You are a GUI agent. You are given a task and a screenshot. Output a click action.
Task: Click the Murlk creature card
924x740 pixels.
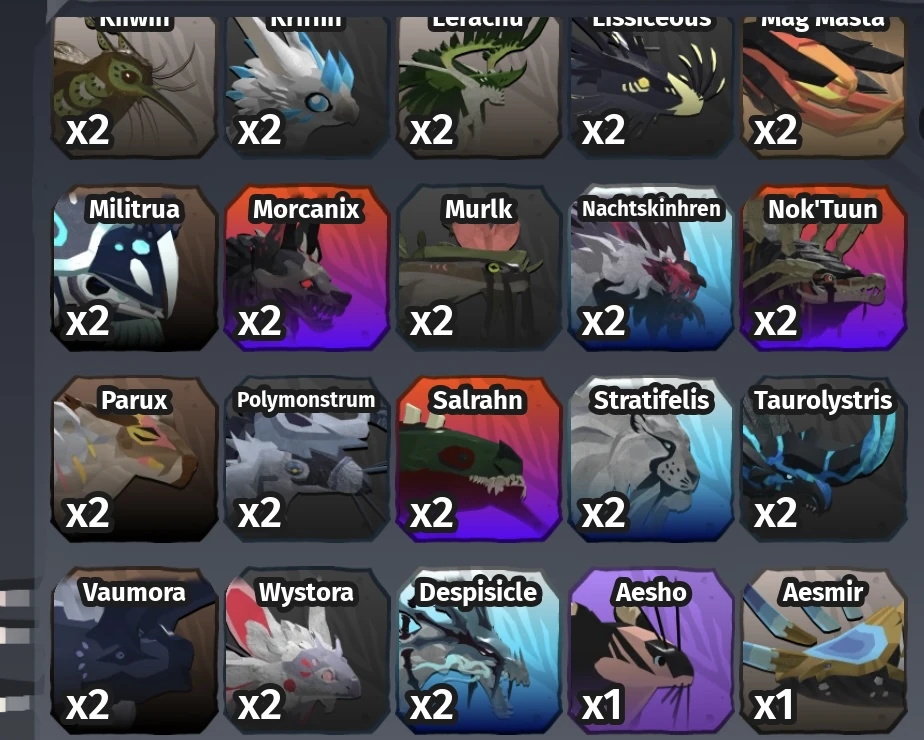click(478, 268)
